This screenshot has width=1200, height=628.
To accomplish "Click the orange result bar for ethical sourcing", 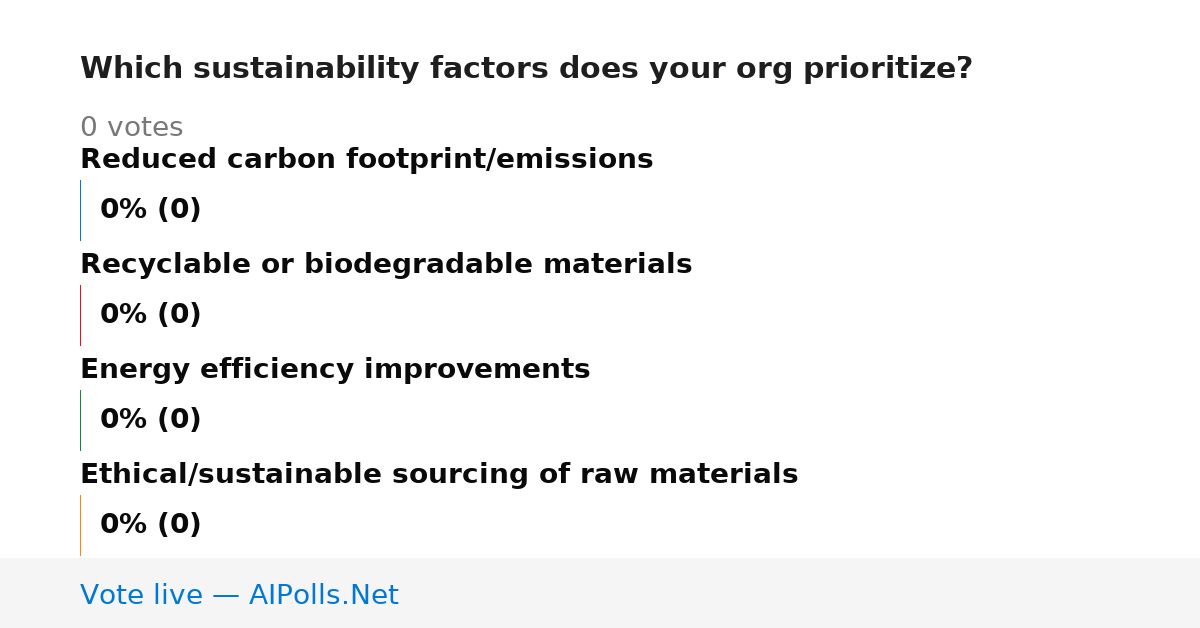I will [80, 525].
